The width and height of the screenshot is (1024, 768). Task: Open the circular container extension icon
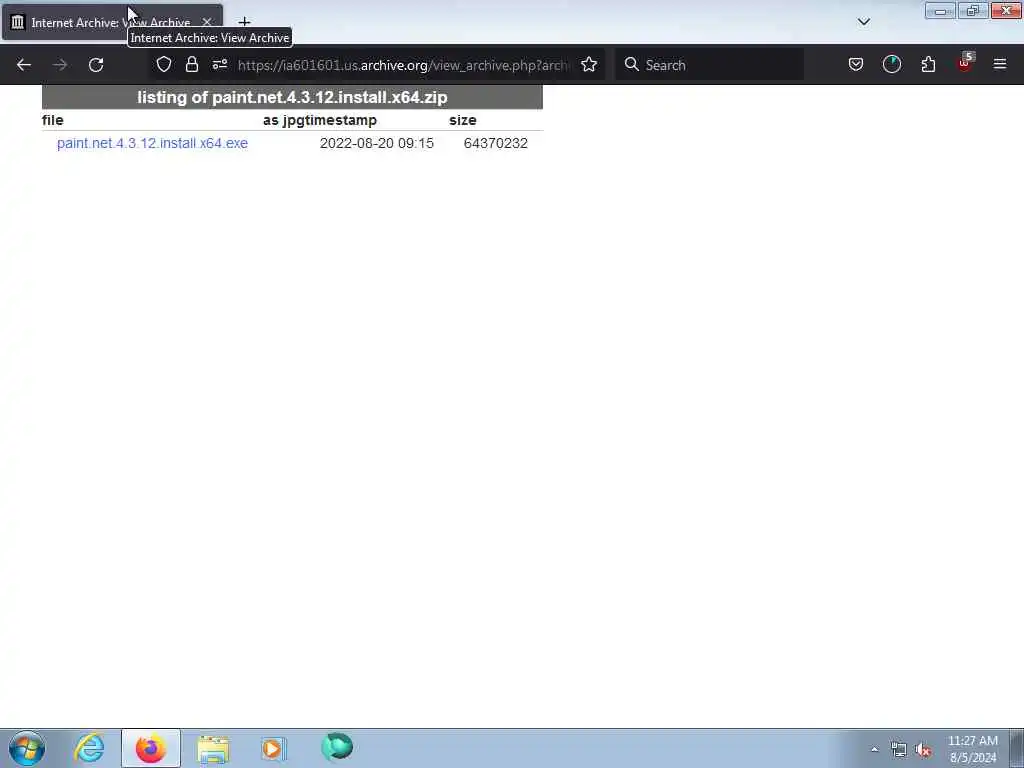click(891, 64)
